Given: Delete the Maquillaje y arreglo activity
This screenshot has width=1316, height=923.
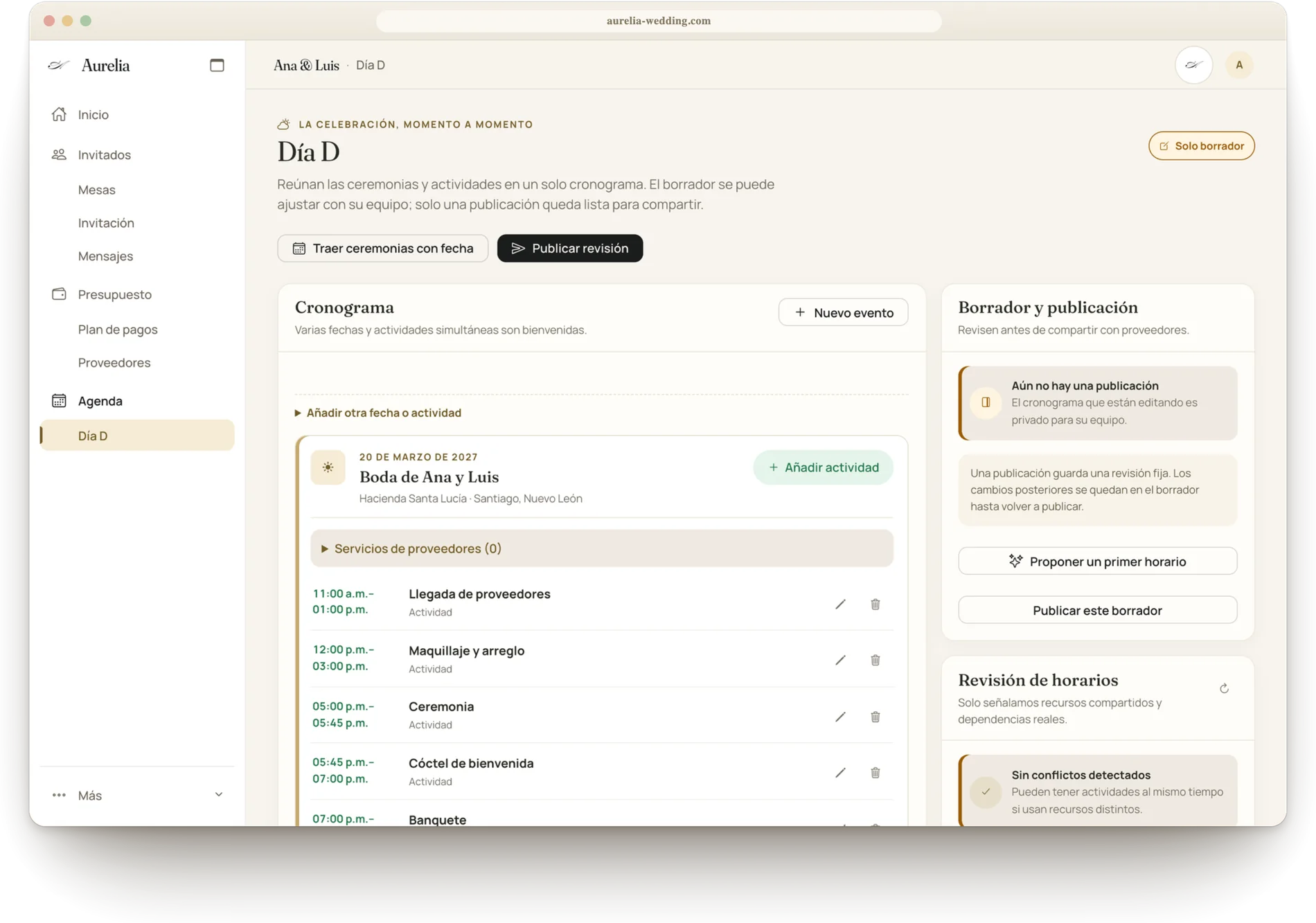Looking at the screenshot, I should [x=875, y=660].
